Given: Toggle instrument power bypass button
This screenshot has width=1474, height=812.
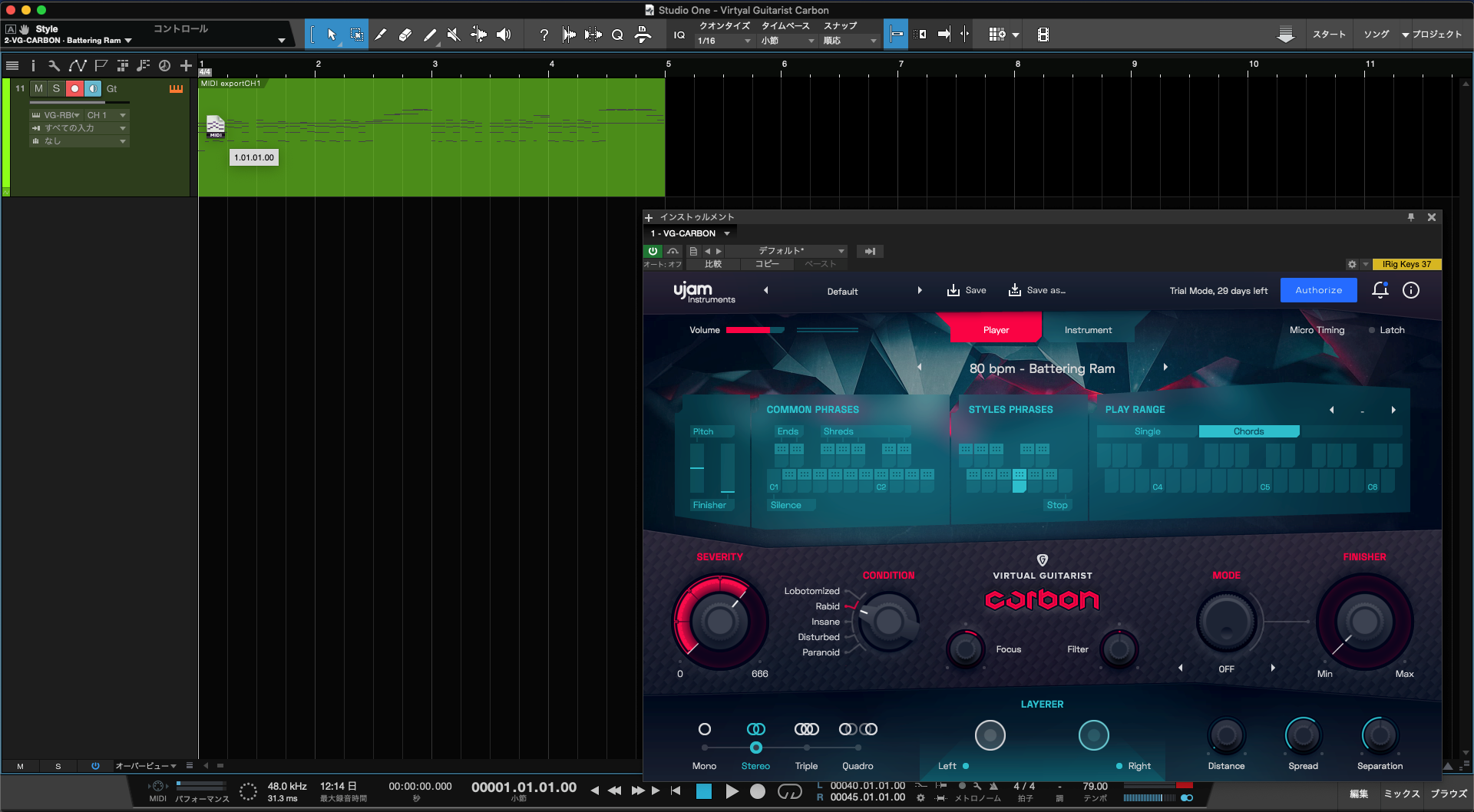Looking at the screenshot, I should click(x=653, y=251).
